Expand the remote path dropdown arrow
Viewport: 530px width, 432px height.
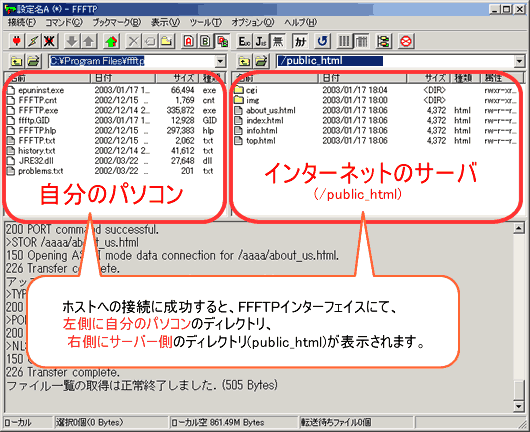519,61
